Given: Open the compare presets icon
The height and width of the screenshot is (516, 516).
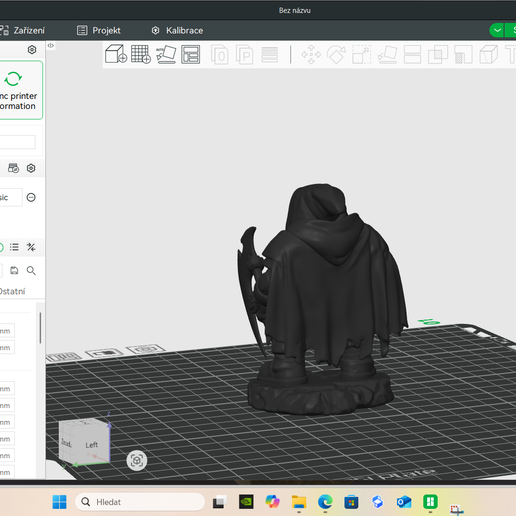Looking at the screenshot, I should (31, 247).
